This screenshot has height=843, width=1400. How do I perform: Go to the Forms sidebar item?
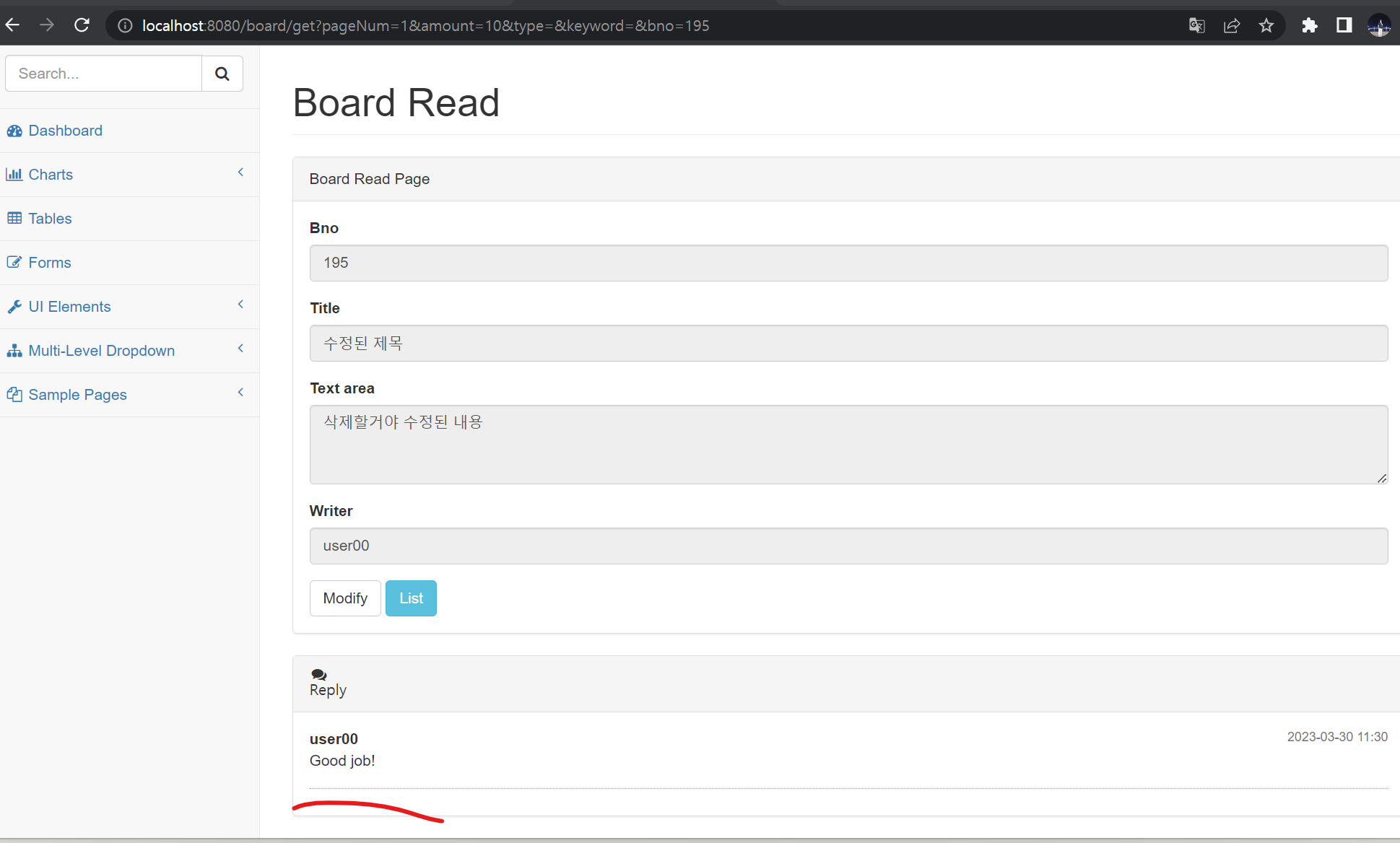click(x=49, y=263)
